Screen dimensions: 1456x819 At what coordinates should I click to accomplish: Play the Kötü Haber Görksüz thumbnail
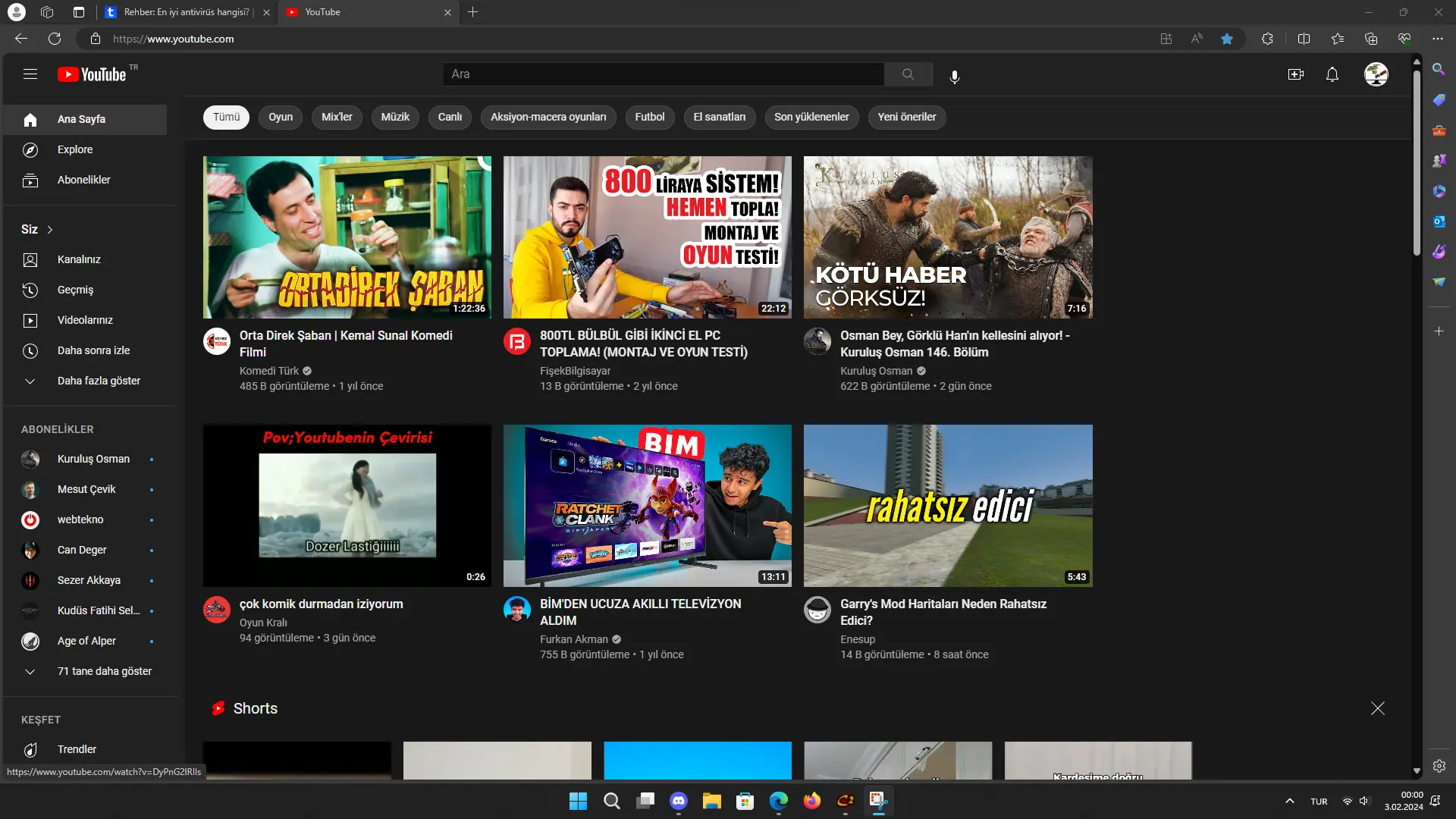coord(948,237)
